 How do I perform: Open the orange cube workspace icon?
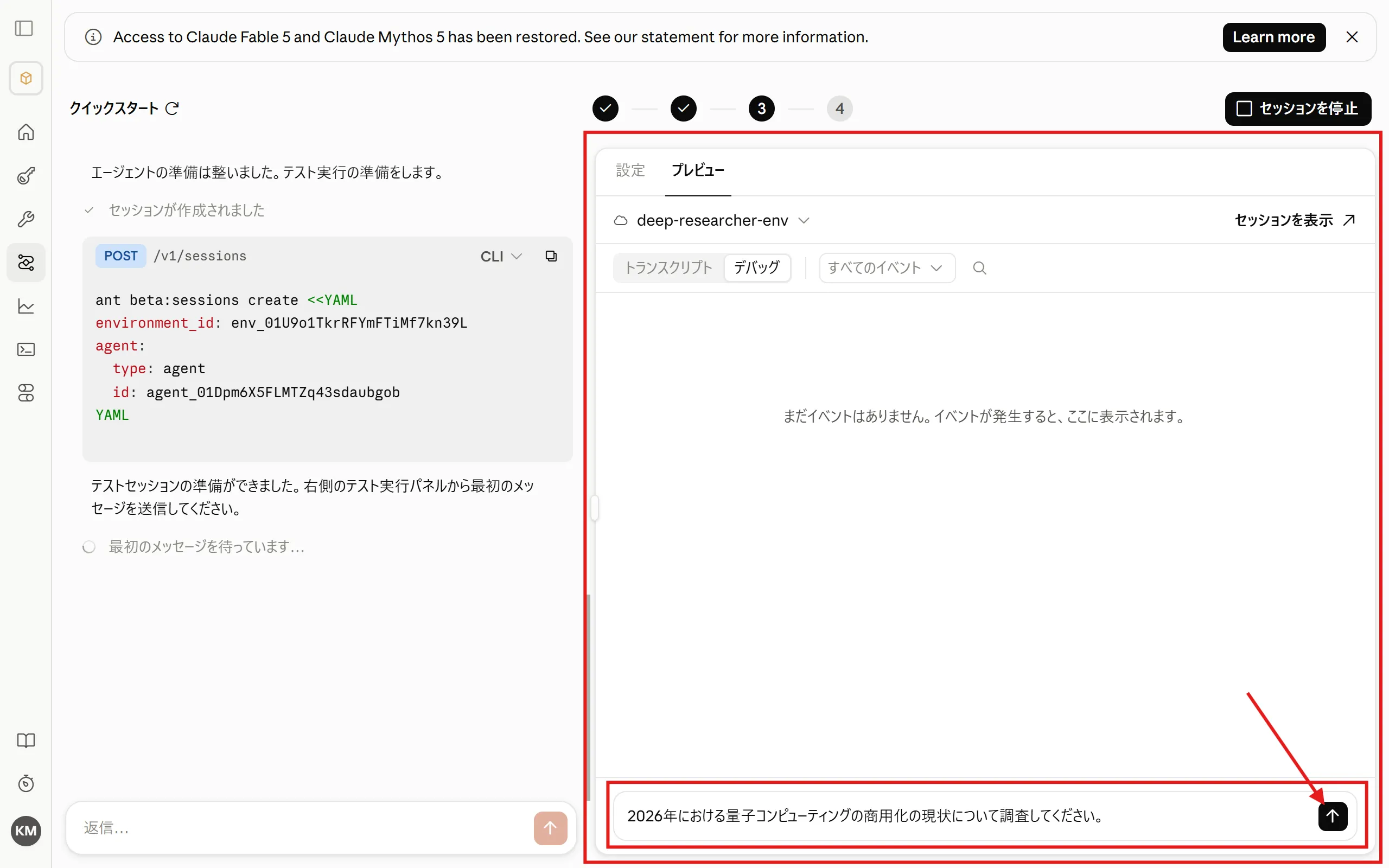(26, 78)
